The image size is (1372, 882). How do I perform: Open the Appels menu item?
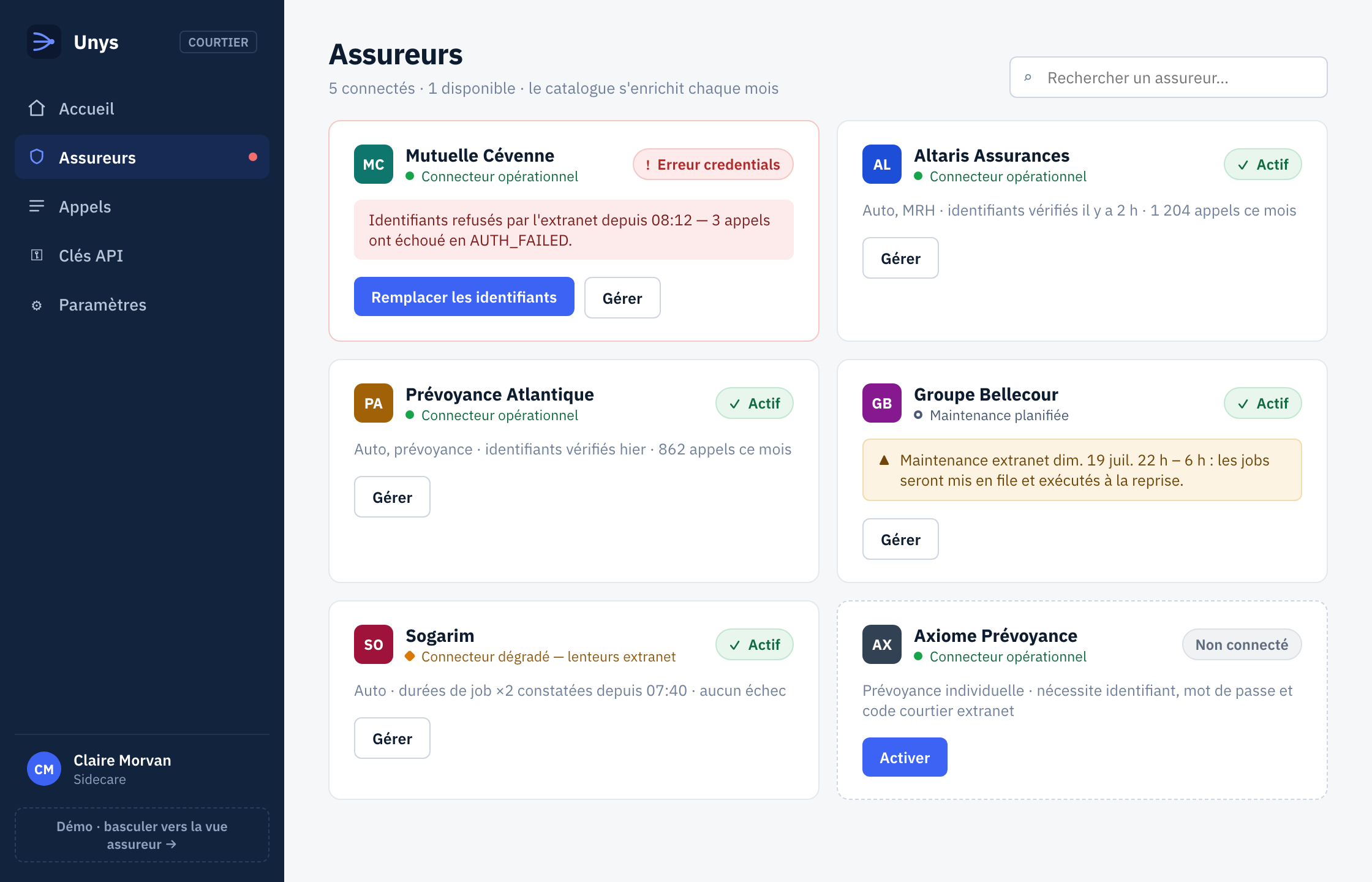click(x=142, y=206)
